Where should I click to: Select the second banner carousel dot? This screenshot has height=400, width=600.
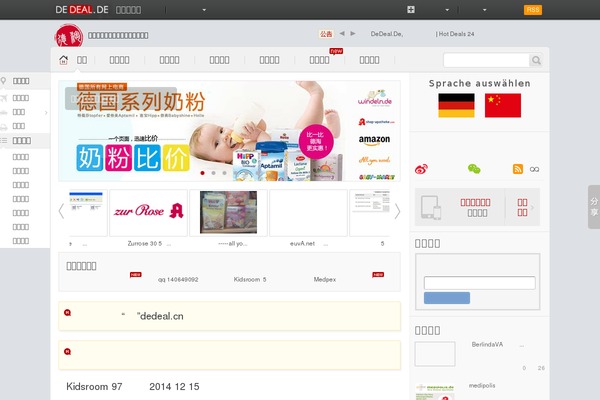point(214,173)
